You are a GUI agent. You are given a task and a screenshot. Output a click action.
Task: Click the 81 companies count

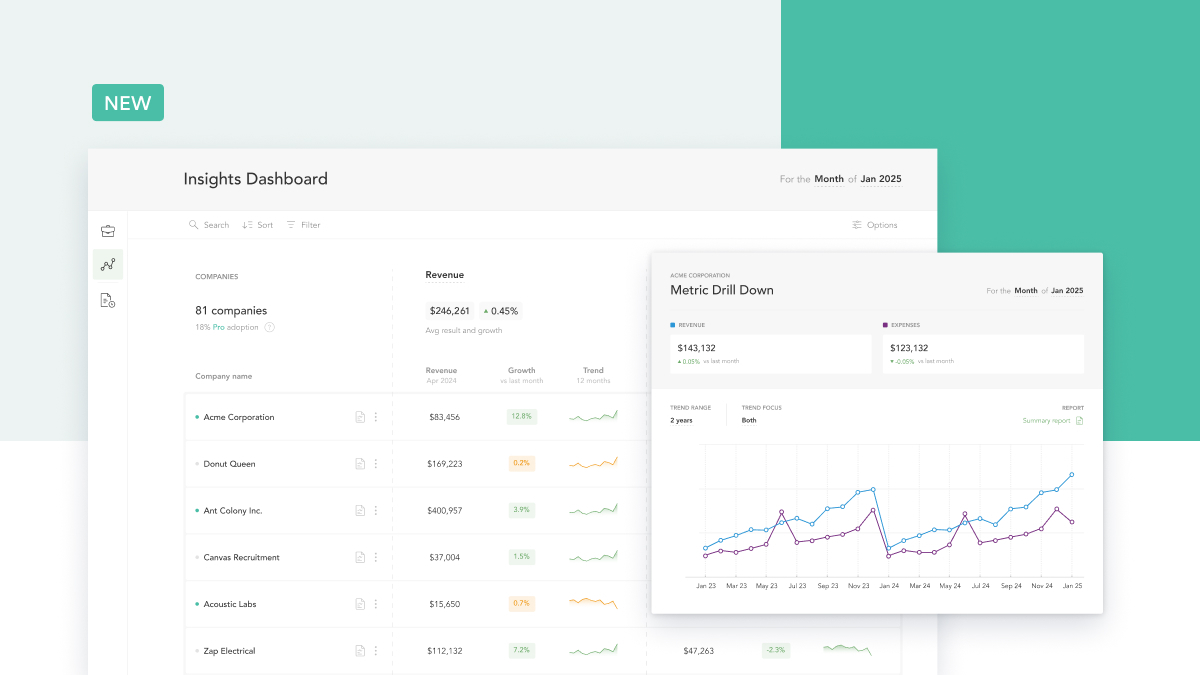click(231, 311)
